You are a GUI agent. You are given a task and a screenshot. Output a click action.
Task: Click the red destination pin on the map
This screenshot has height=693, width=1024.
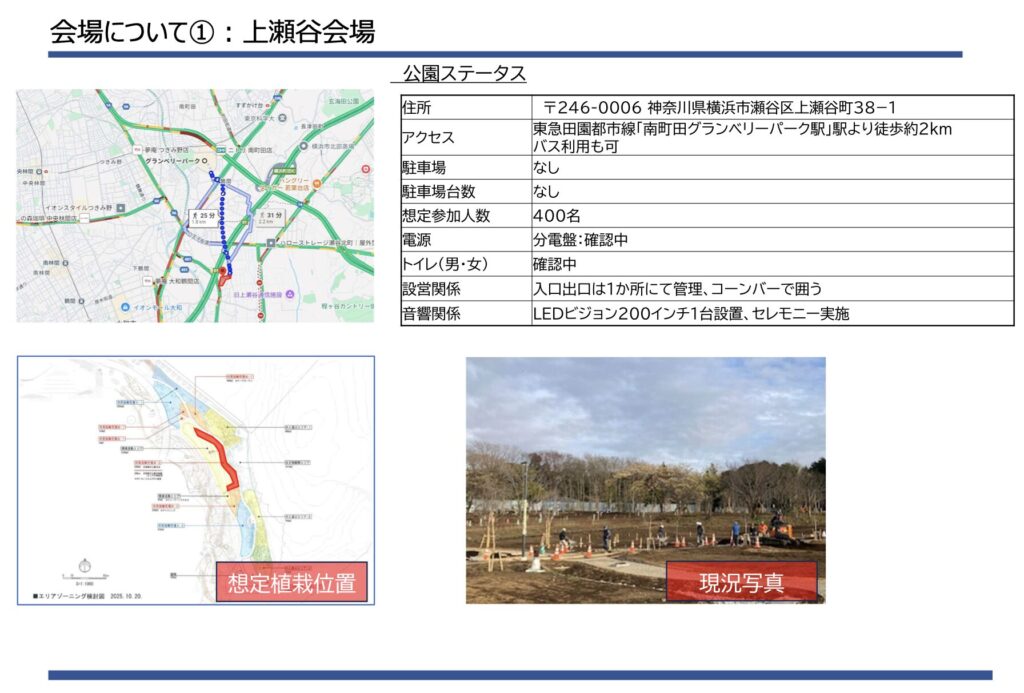click(223, 272)
